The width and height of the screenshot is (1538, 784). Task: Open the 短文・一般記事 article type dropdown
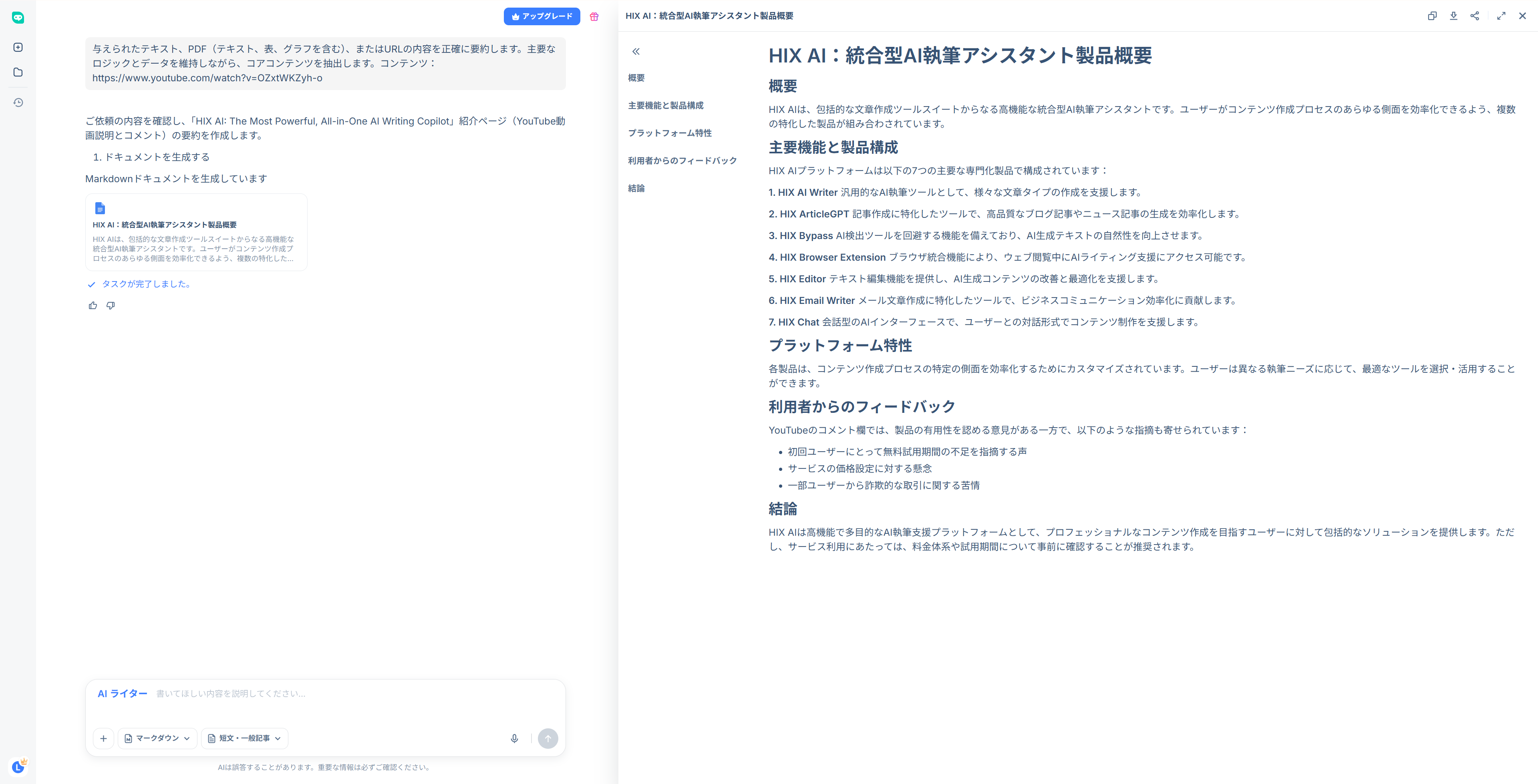244,738
